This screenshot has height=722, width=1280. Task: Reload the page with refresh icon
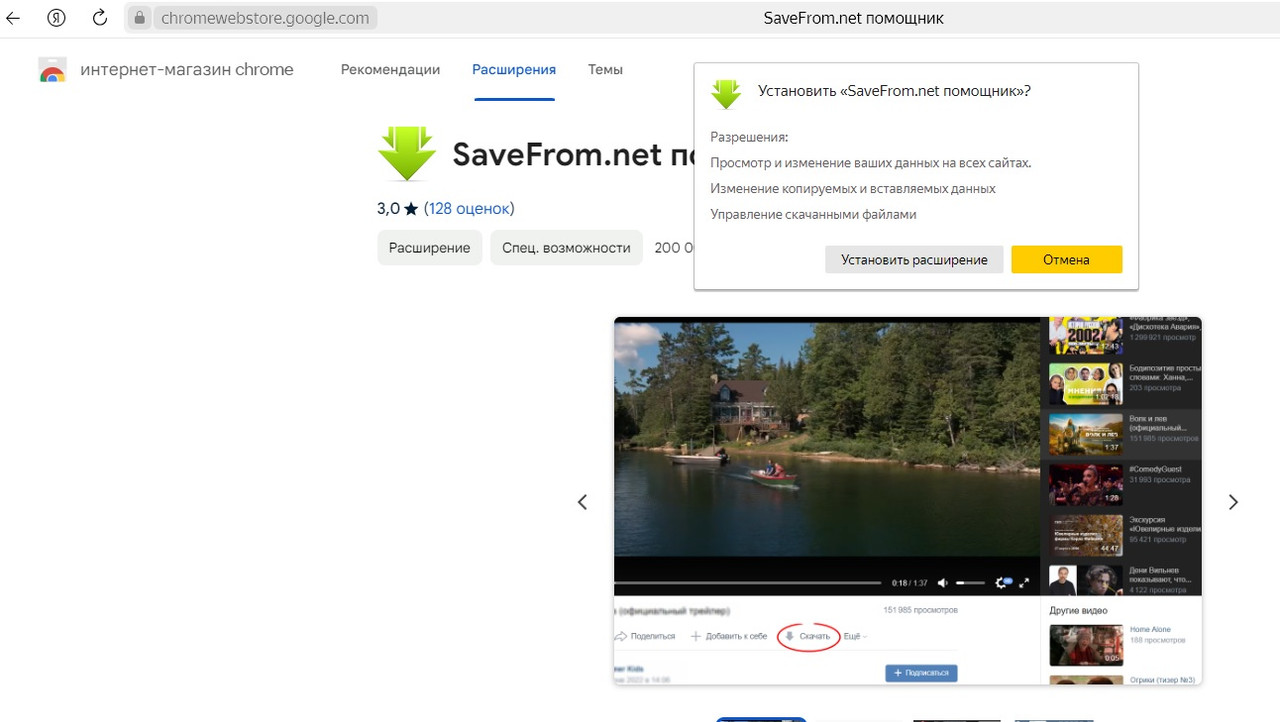coord(99,18)
